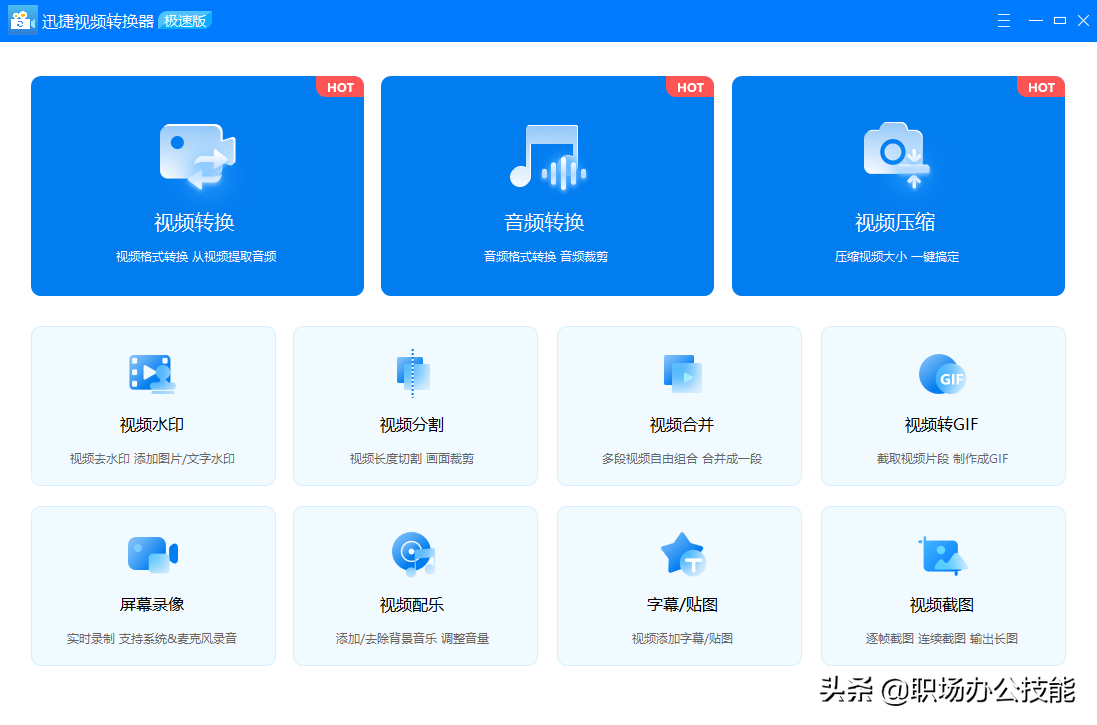Click the 极速版 edition badge
Screen dimensions: 1097x725
[186, 21]
